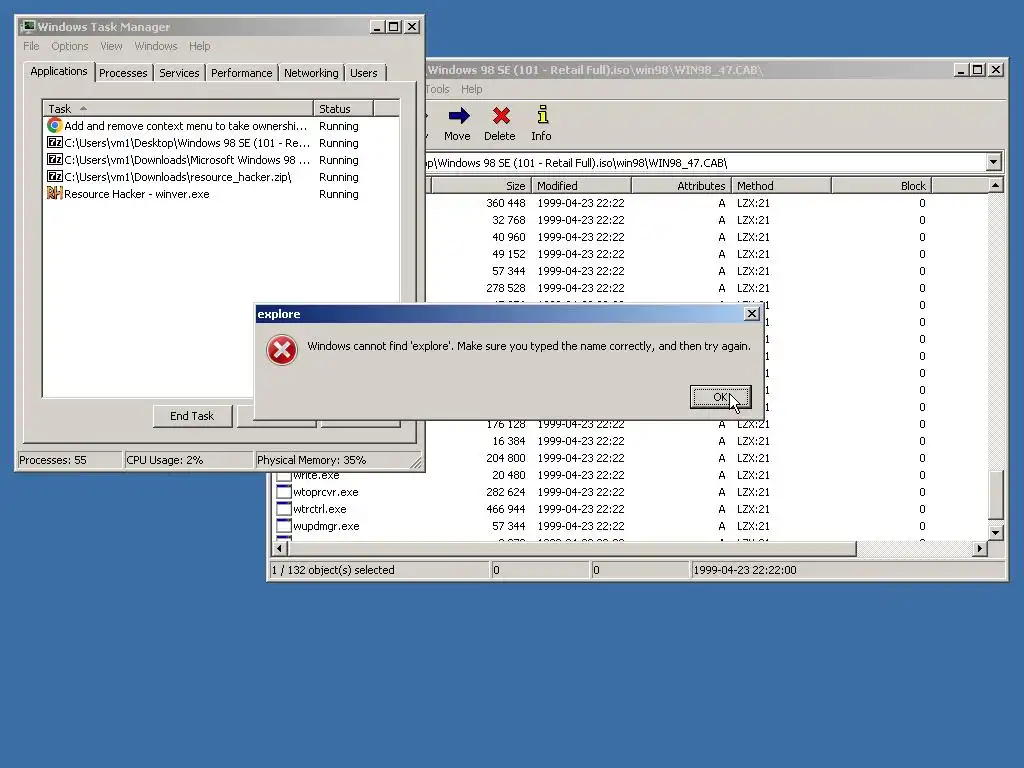Click the size value 278 528

coord(505,288)
